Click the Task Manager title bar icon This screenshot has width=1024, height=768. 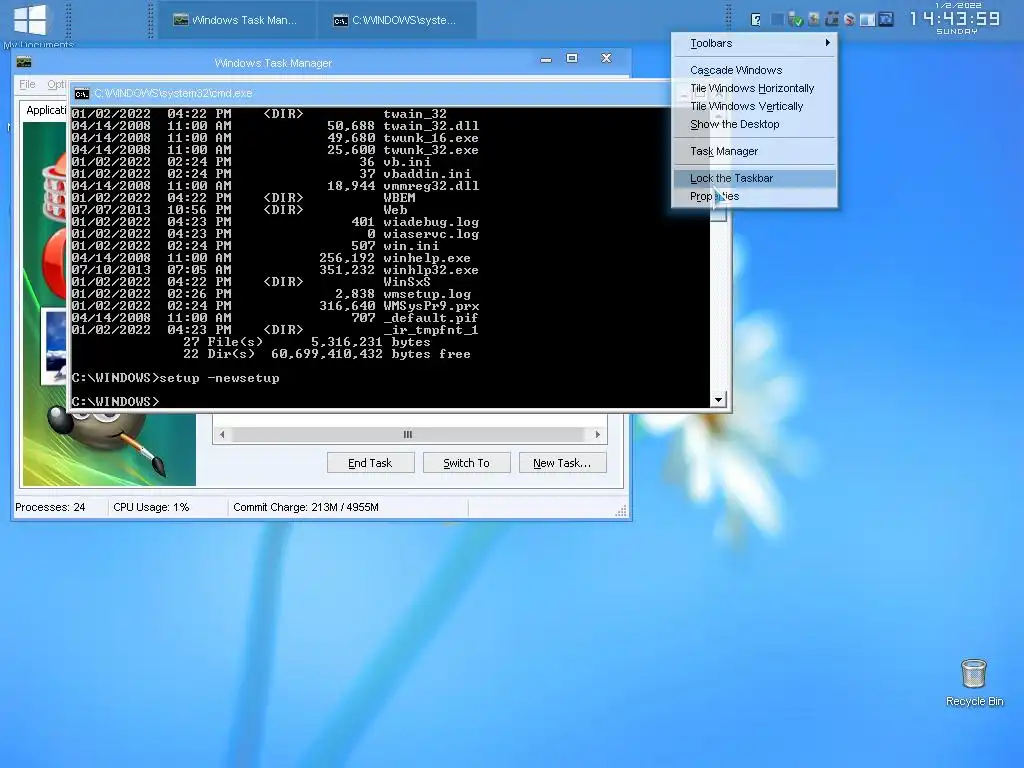tap(24, 63)
